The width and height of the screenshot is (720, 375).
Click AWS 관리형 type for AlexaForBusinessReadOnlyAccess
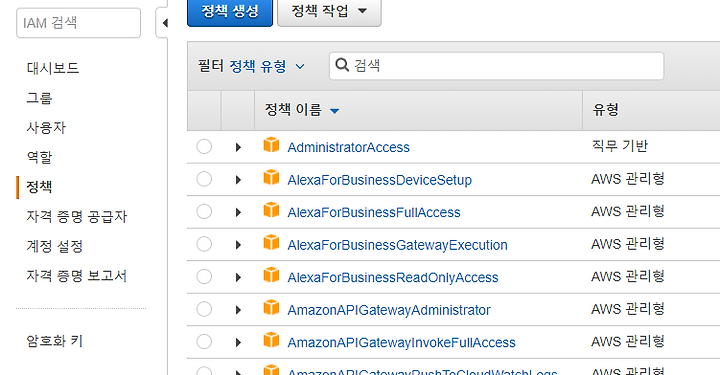(628, 276)
